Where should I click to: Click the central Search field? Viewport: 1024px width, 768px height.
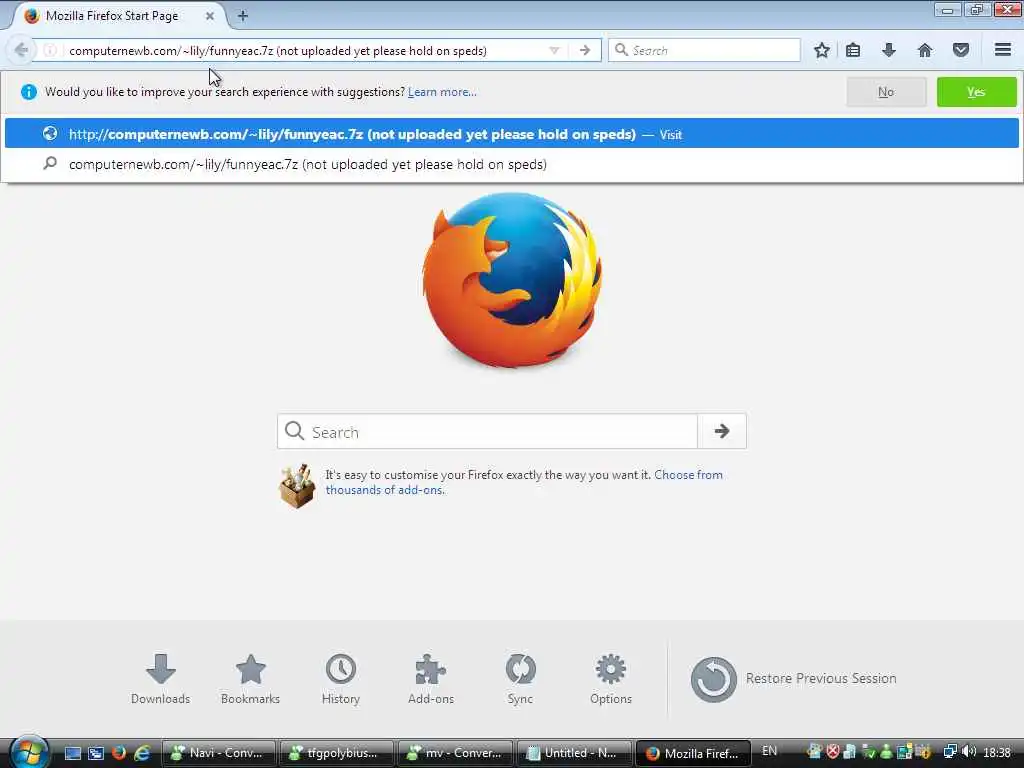coord(487,431)
